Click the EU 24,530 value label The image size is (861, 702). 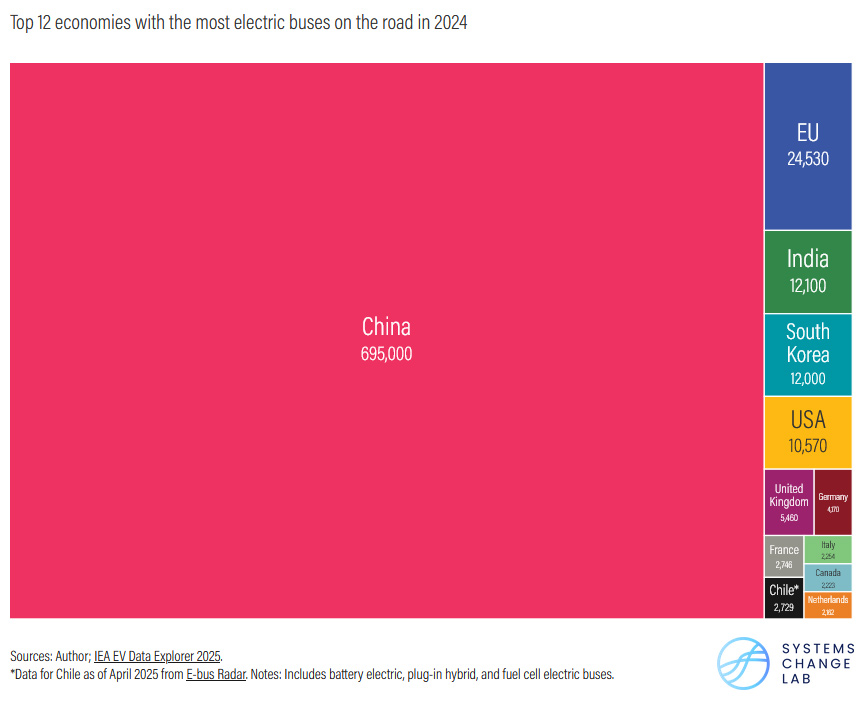coord(807,159)
